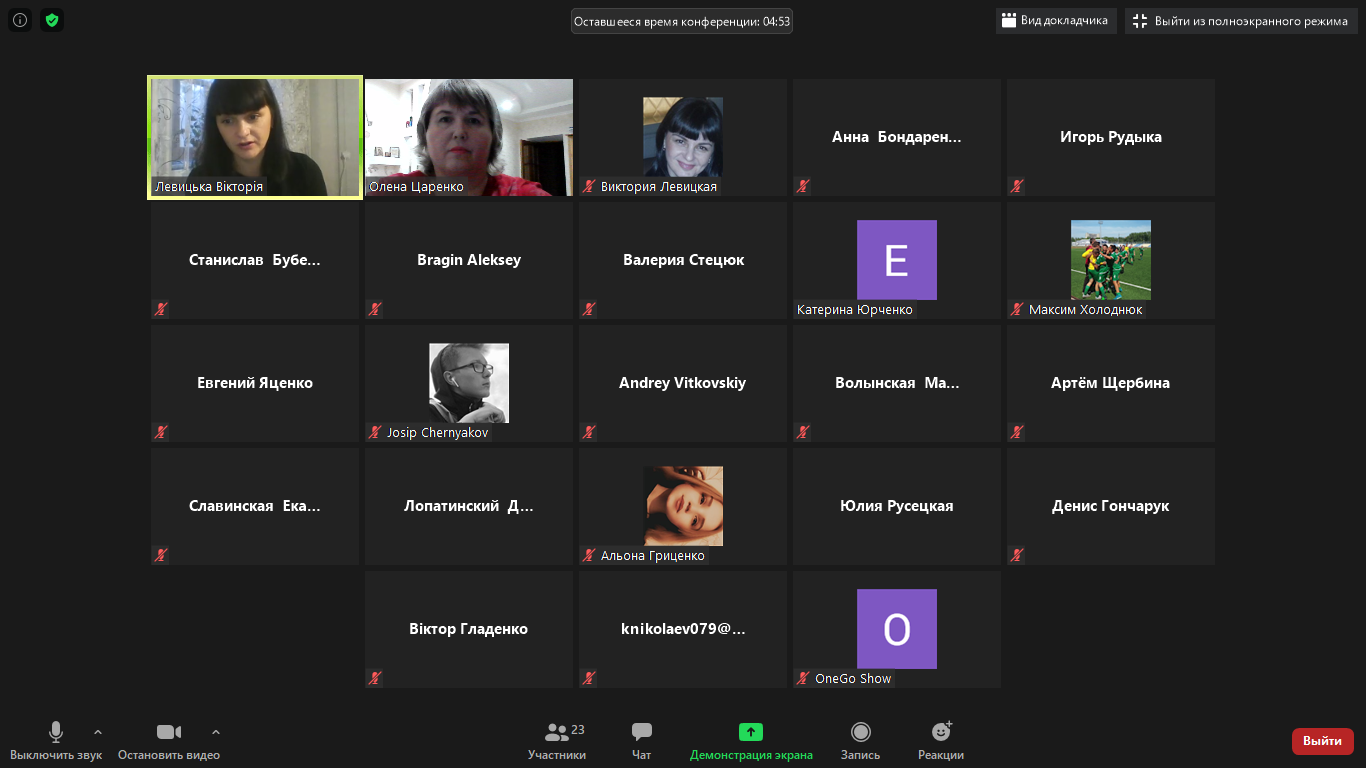Expand audio options arrow beside microphone
Viewport: 1366px width, 768px height.
[x=98, y=732]
